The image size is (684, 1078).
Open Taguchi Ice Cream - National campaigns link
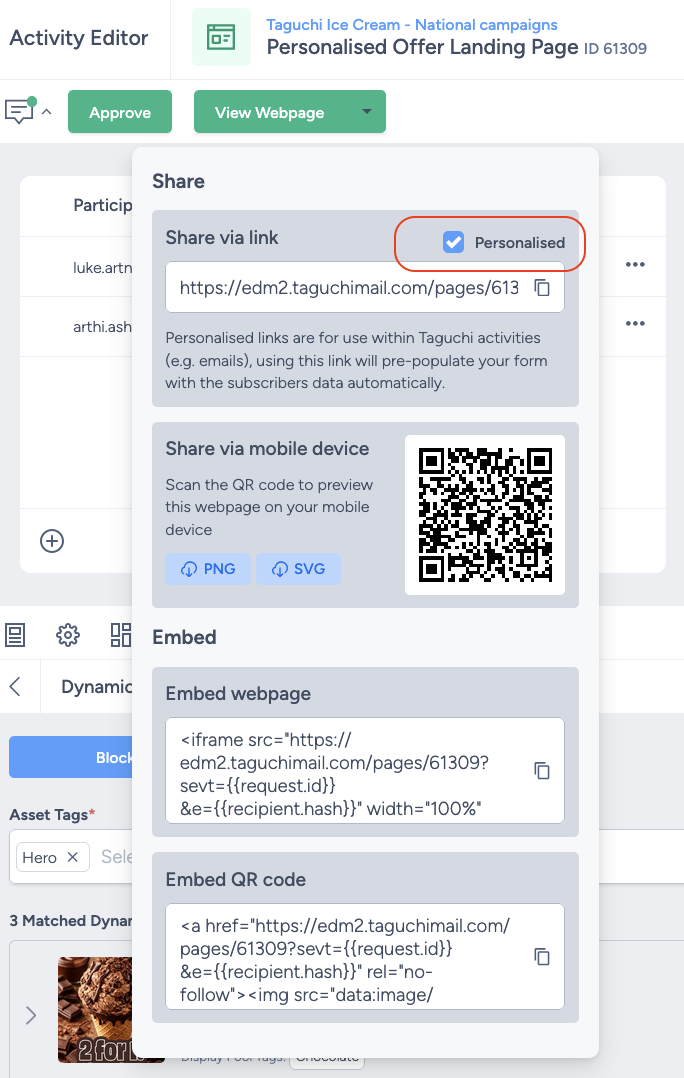coord(412,25)
